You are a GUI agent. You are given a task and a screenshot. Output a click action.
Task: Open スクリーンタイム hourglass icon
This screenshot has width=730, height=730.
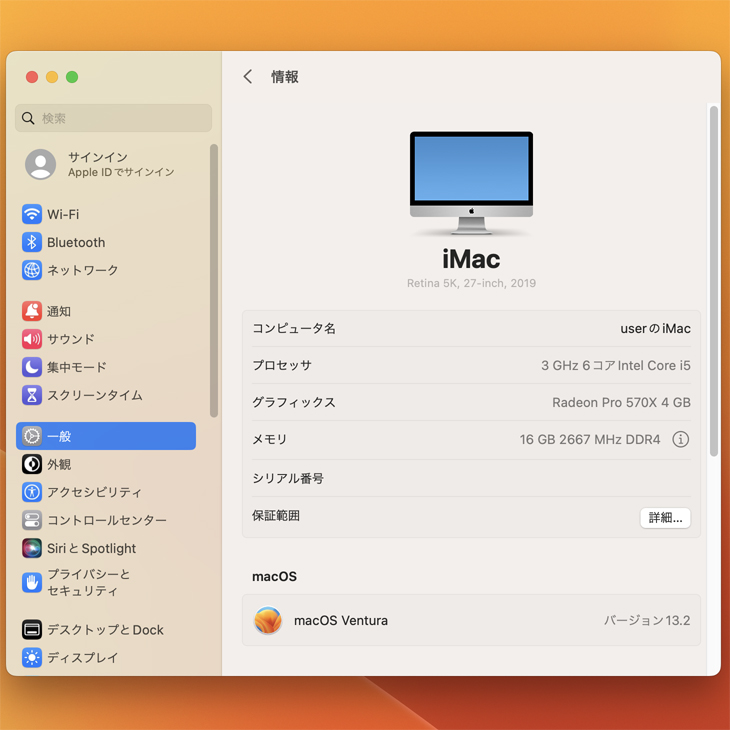[32, 395]
